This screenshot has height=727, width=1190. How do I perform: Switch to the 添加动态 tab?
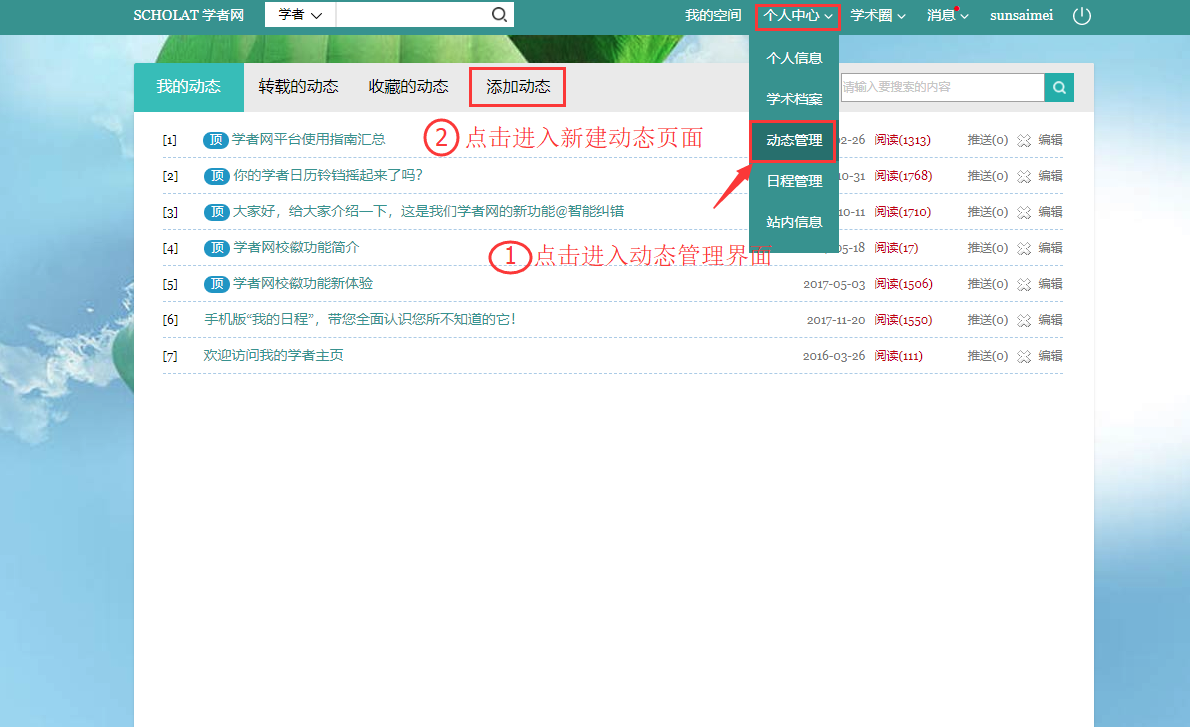pyautogui.click(x=518, y=87)
